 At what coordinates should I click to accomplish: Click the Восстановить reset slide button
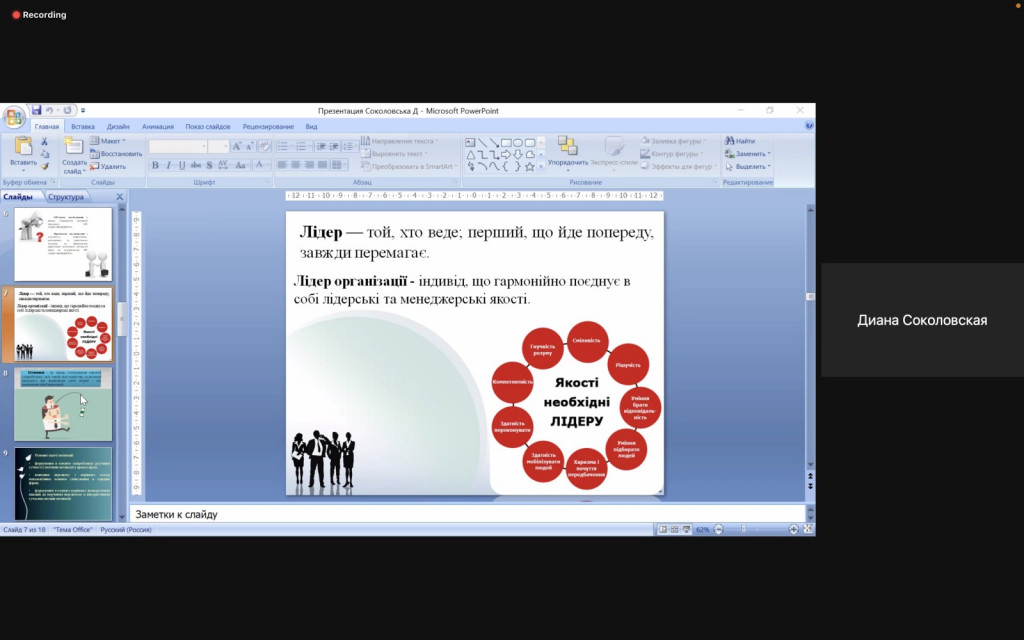pyautogui.click(x=116, y=154)
